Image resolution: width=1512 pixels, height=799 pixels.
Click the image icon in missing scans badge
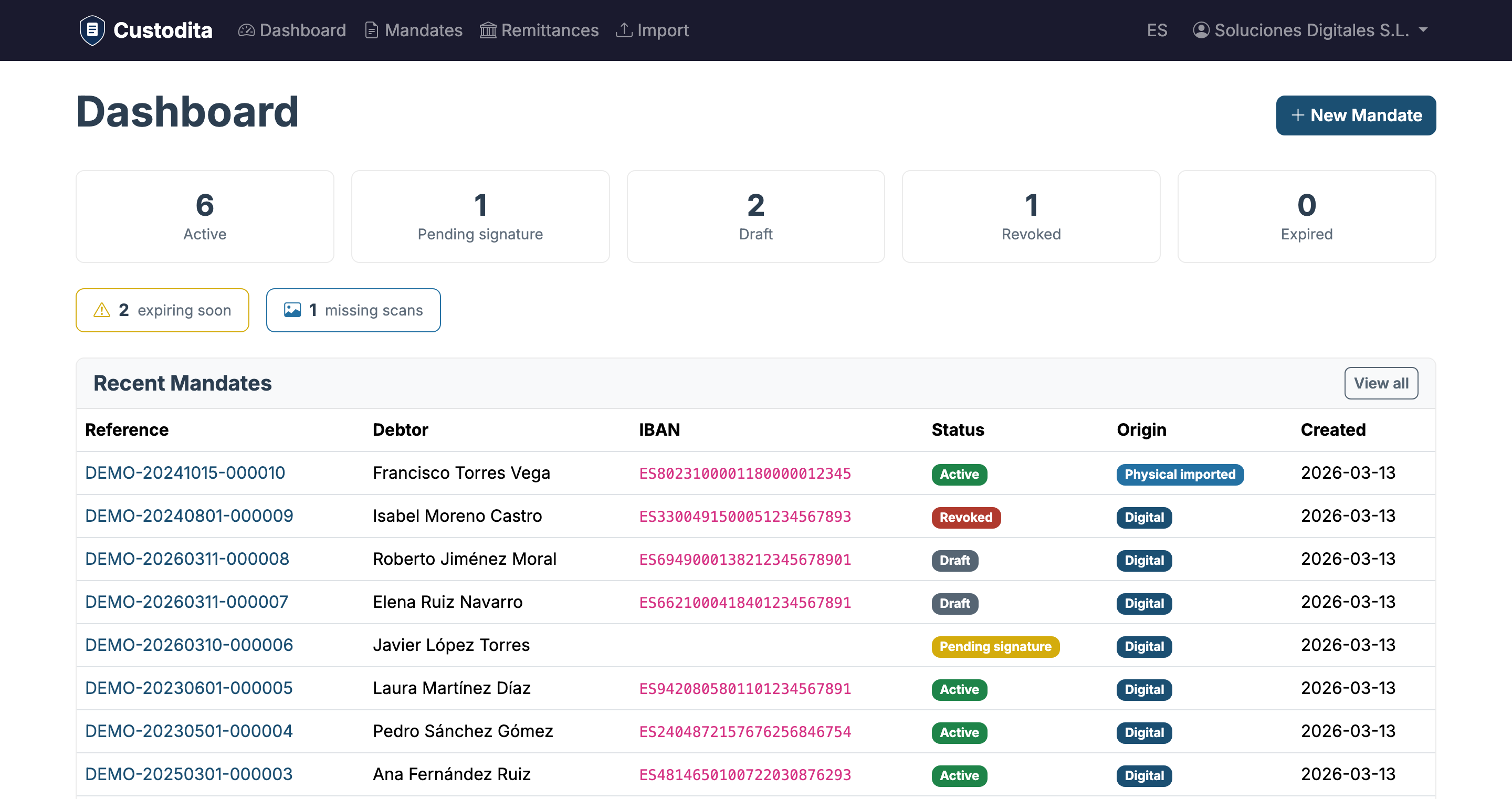[x=293, y=310]
